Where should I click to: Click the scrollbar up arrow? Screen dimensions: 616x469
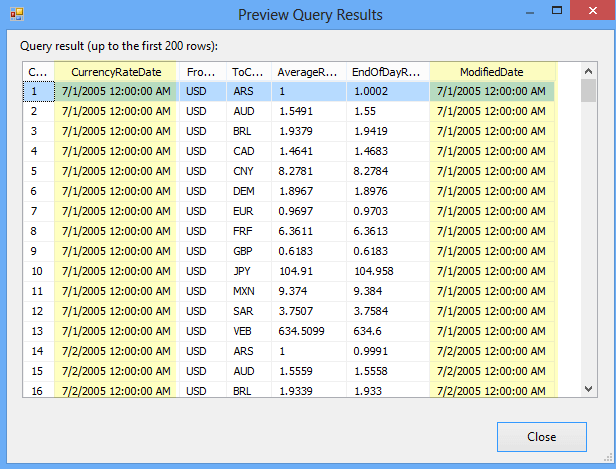(x=588, y=72)
